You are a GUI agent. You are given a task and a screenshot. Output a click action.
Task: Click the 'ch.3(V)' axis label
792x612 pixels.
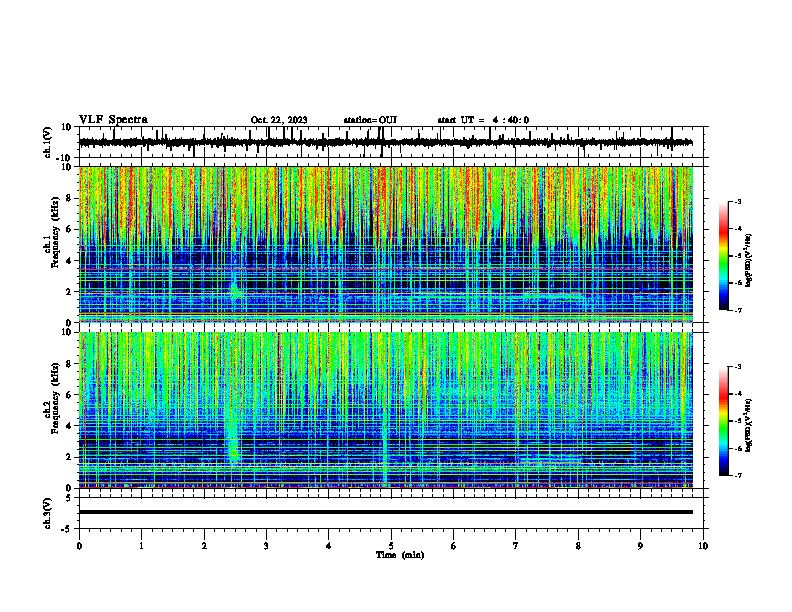coord(48,513)
